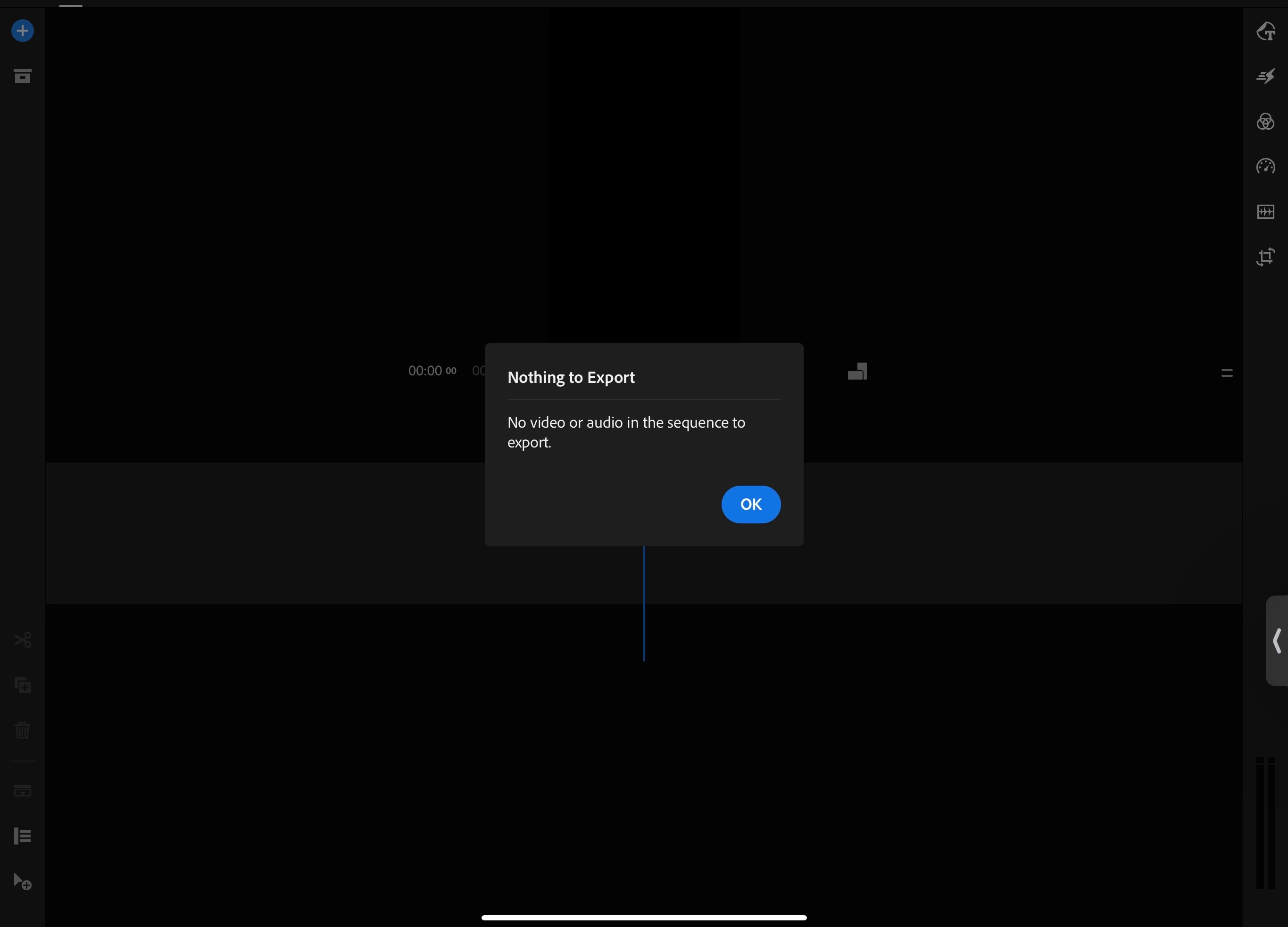
Task: Change the sequence aspect ratio orientation icon
Action: [857, 371]
